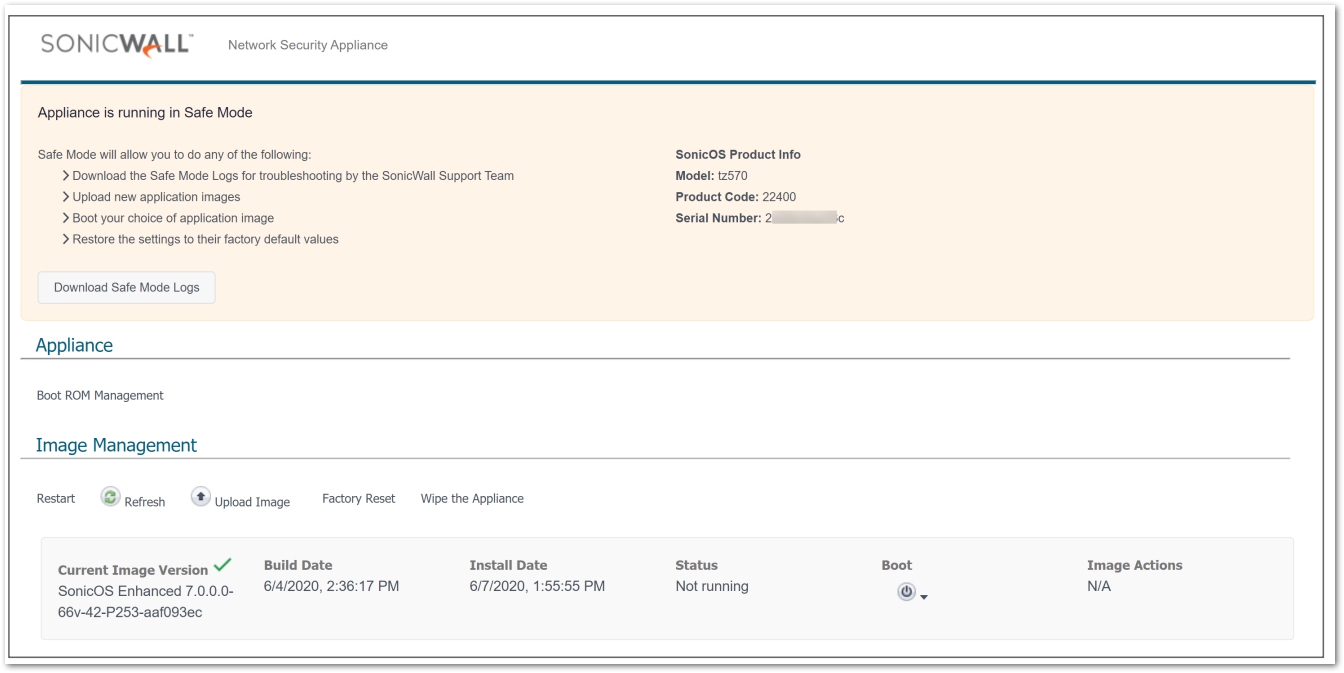The image size is (1344, 673).
Task: Click the green checkmark beside Current Image Version
Action: [223, 566]
